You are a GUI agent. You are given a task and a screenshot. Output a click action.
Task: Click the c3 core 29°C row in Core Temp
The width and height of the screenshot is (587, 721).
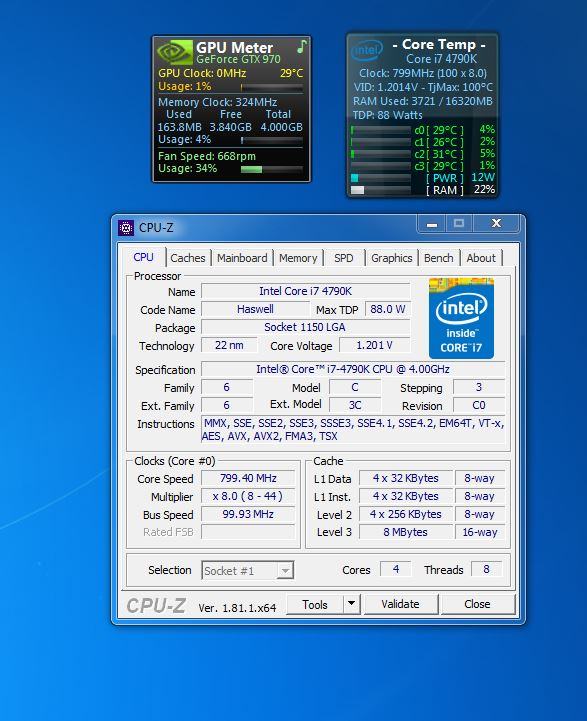[423, 166]
